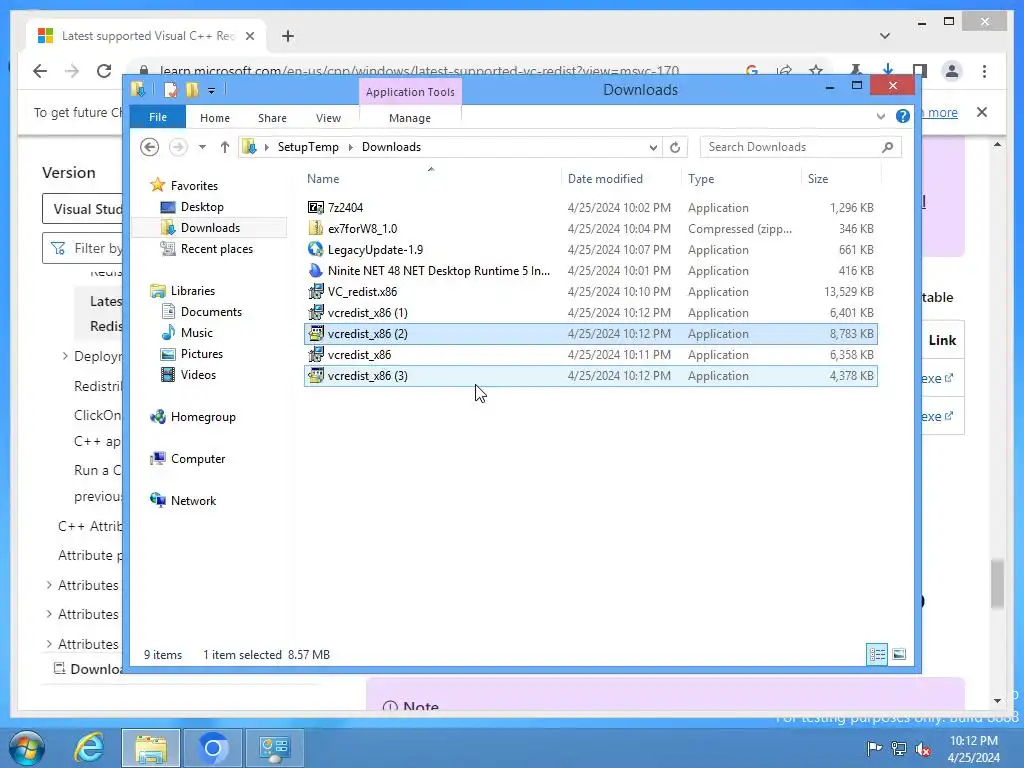The height and width of the screenshot is (768, 1024).
Task: Select vcredist_x86 (1) file icon
Action: [x=315, y=312]
